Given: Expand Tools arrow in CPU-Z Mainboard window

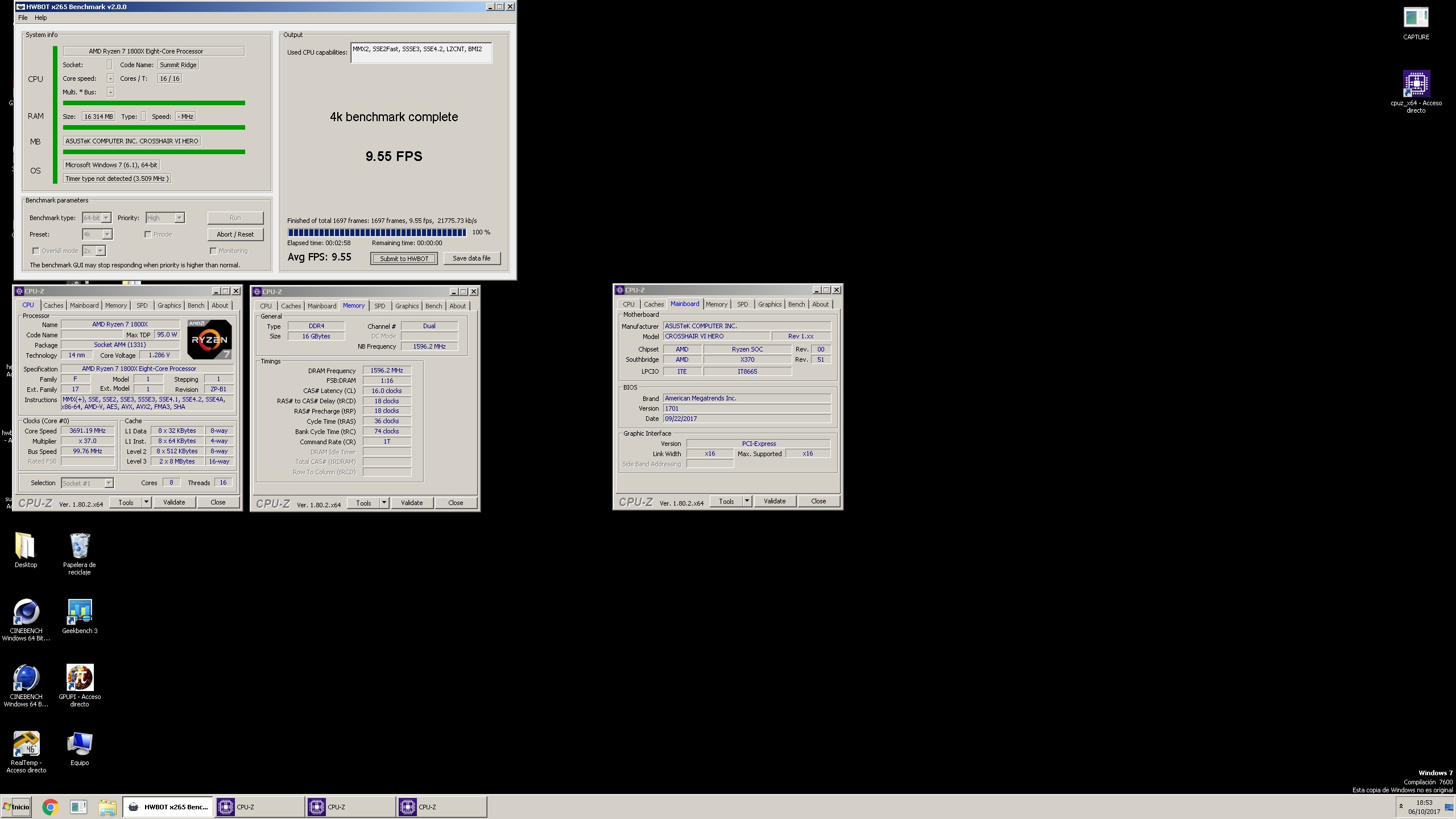Looking at the screenshot, I should (x=747, y=501).
